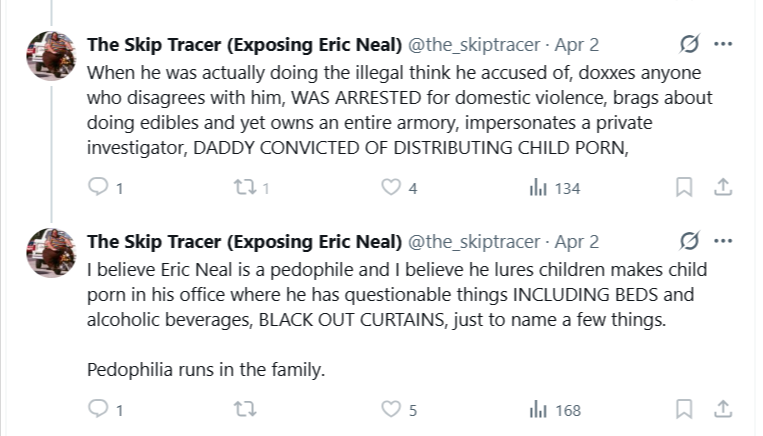Image resolution: width=763 pixels, height=436 pixels.
Task: Open the Apr 2 timestamp of the top tweet
Action: coord(577,46)
